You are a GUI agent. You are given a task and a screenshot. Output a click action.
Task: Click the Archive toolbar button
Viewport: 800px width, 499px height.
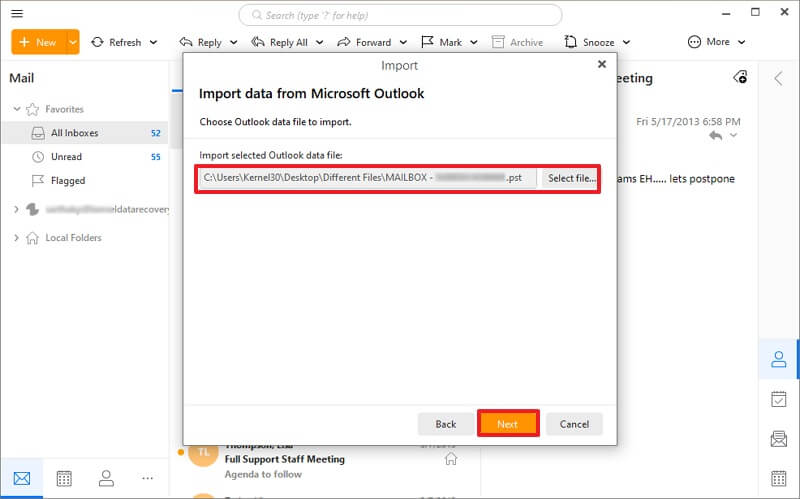coord(517,42)
